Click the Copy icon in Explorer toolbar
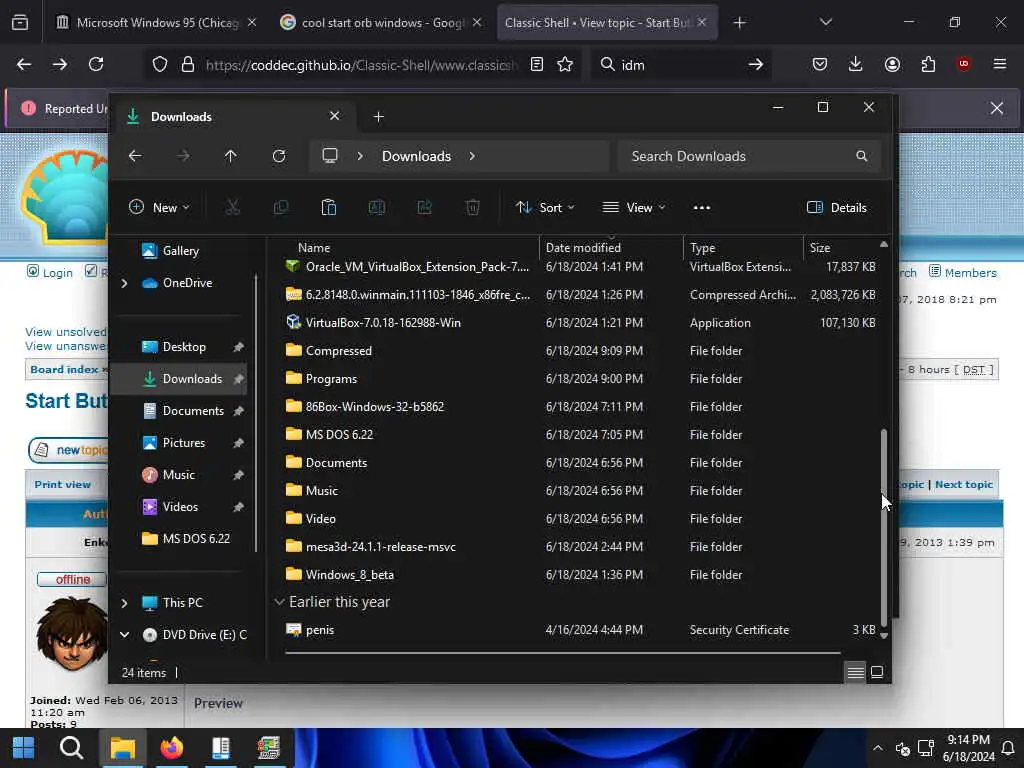1024x768 pixels. [x=281, y=208]
